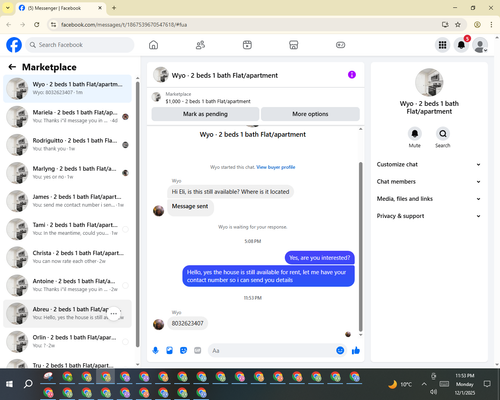Screen dimensions: 500x400
Task: Bookmark this page with the star icon
Action: coord(458,25)
